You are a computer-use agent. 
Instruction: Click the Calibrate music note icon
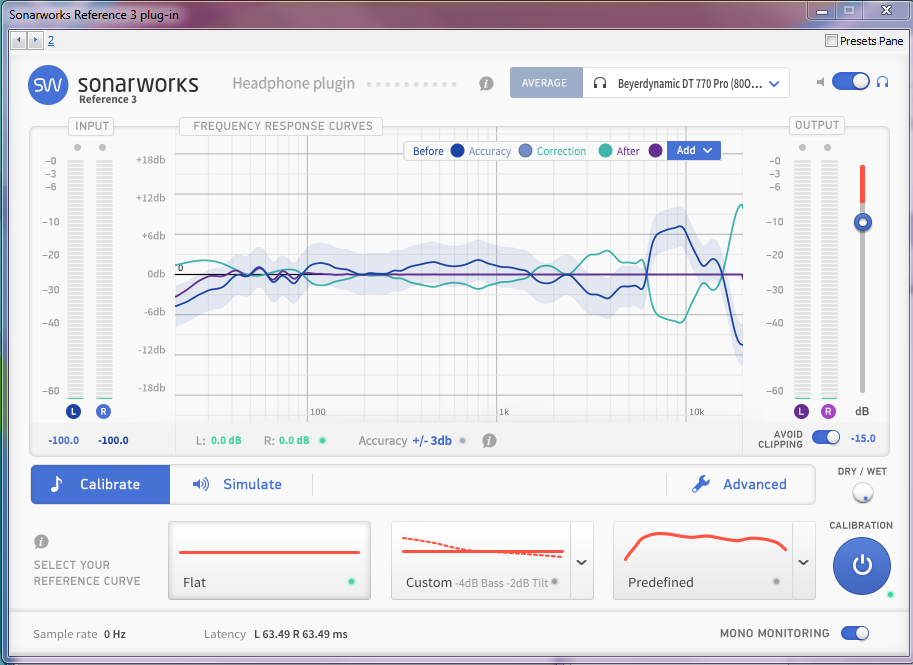(56, 484)
